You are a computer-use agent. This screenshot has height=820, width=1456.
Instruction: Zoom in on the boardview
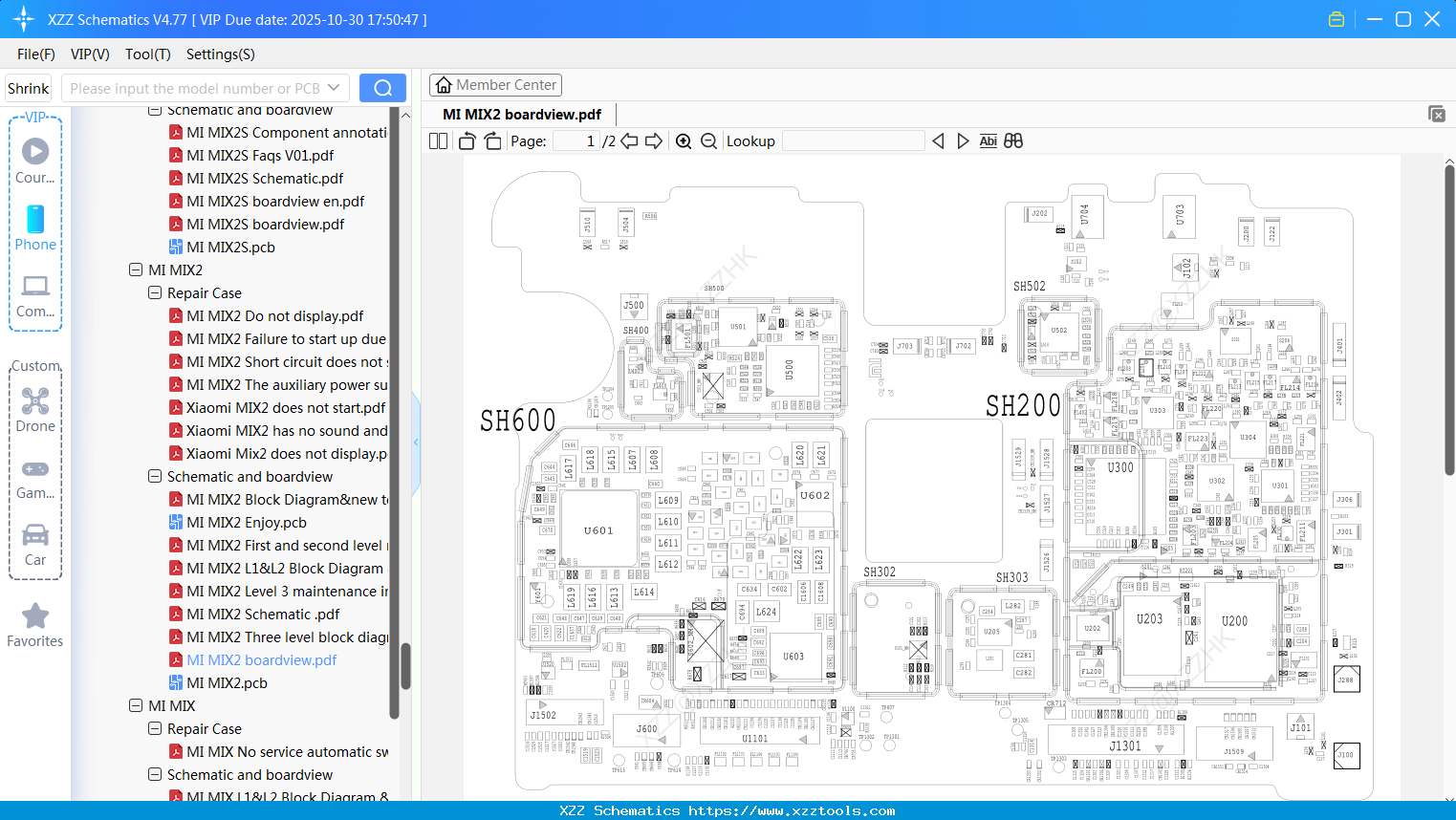[685, 140]
